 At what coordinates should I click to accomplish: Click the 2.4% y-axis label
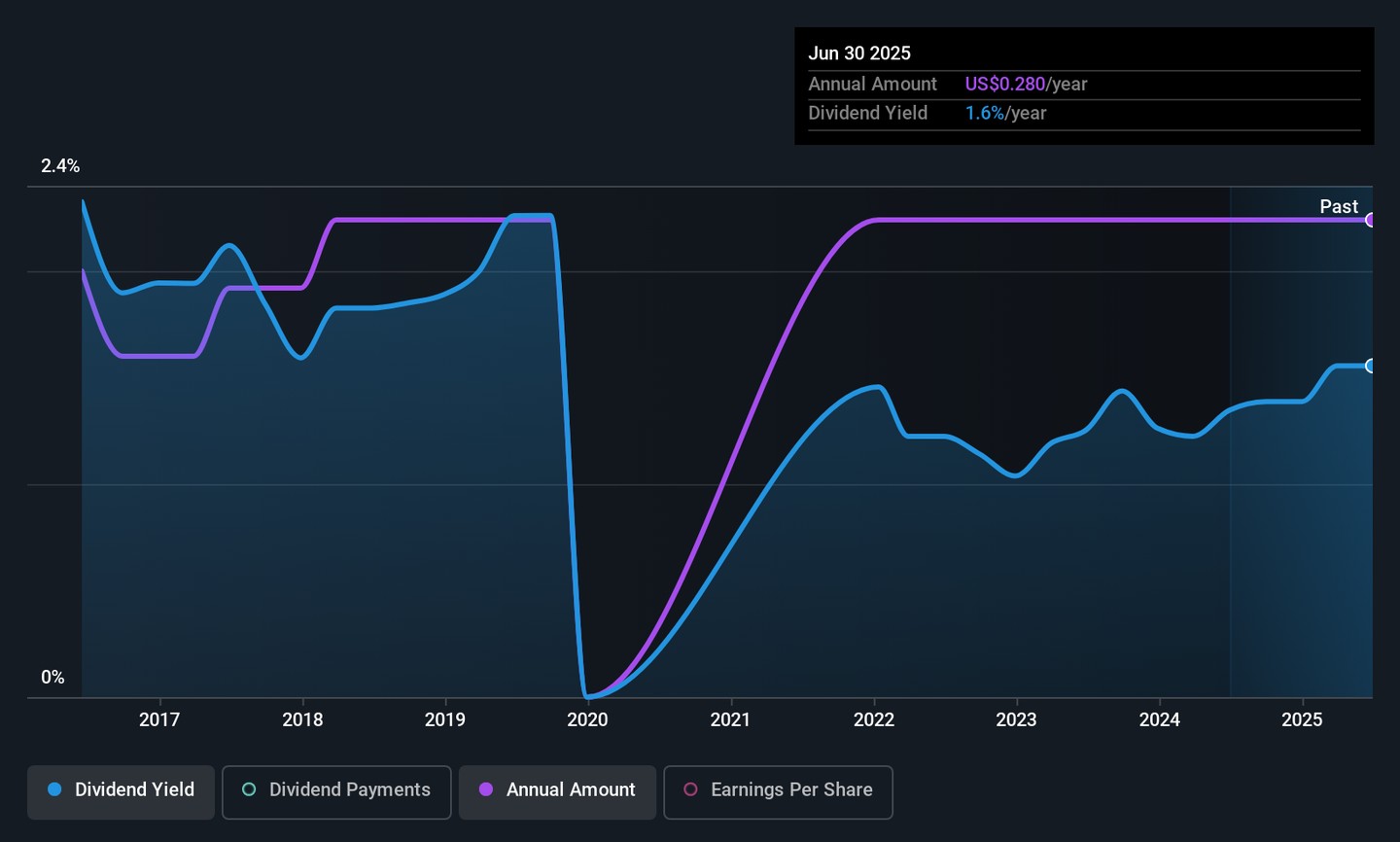[60, 166]
